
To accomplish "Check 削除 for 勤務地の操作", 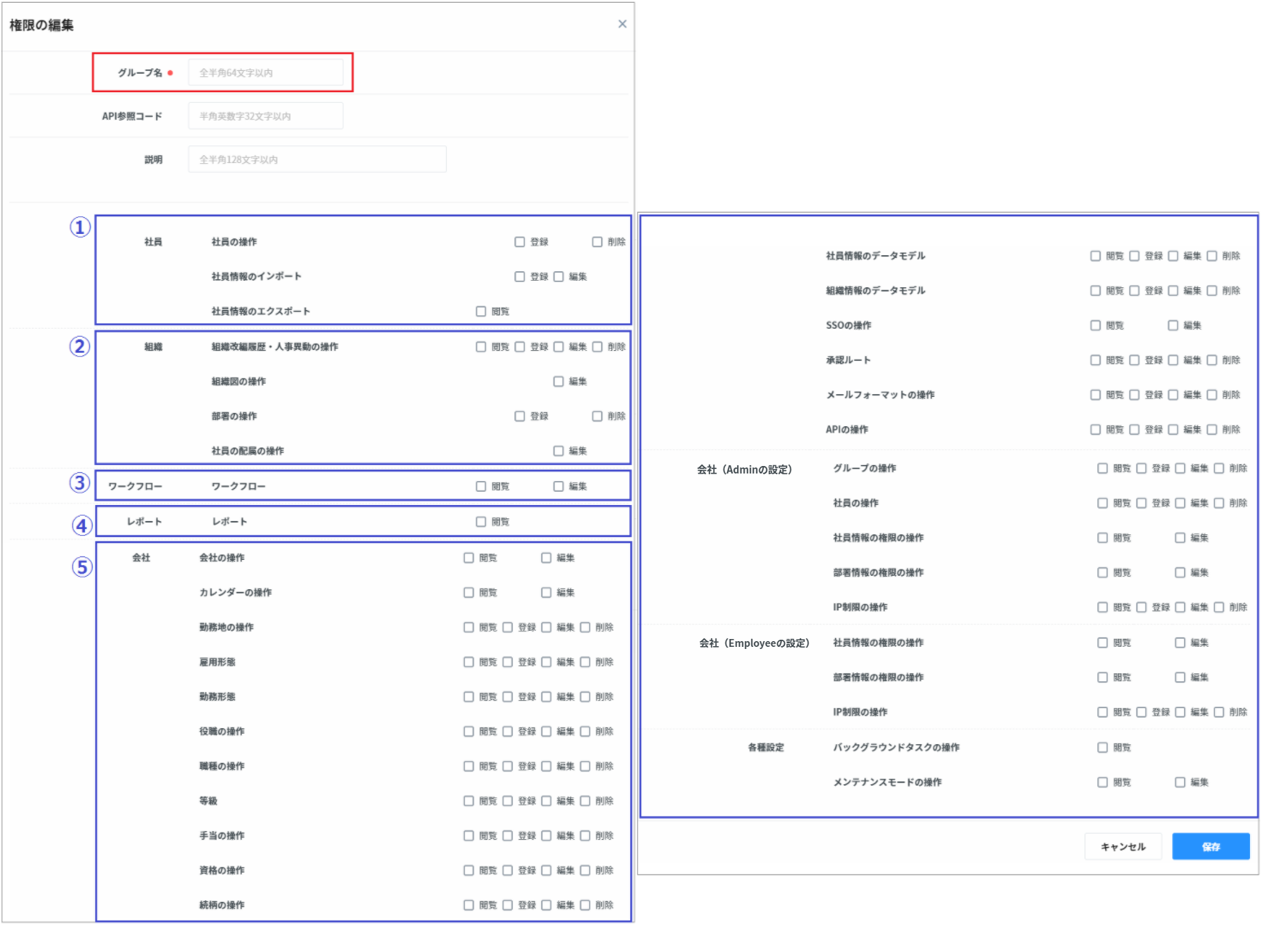I will point(585,628).
